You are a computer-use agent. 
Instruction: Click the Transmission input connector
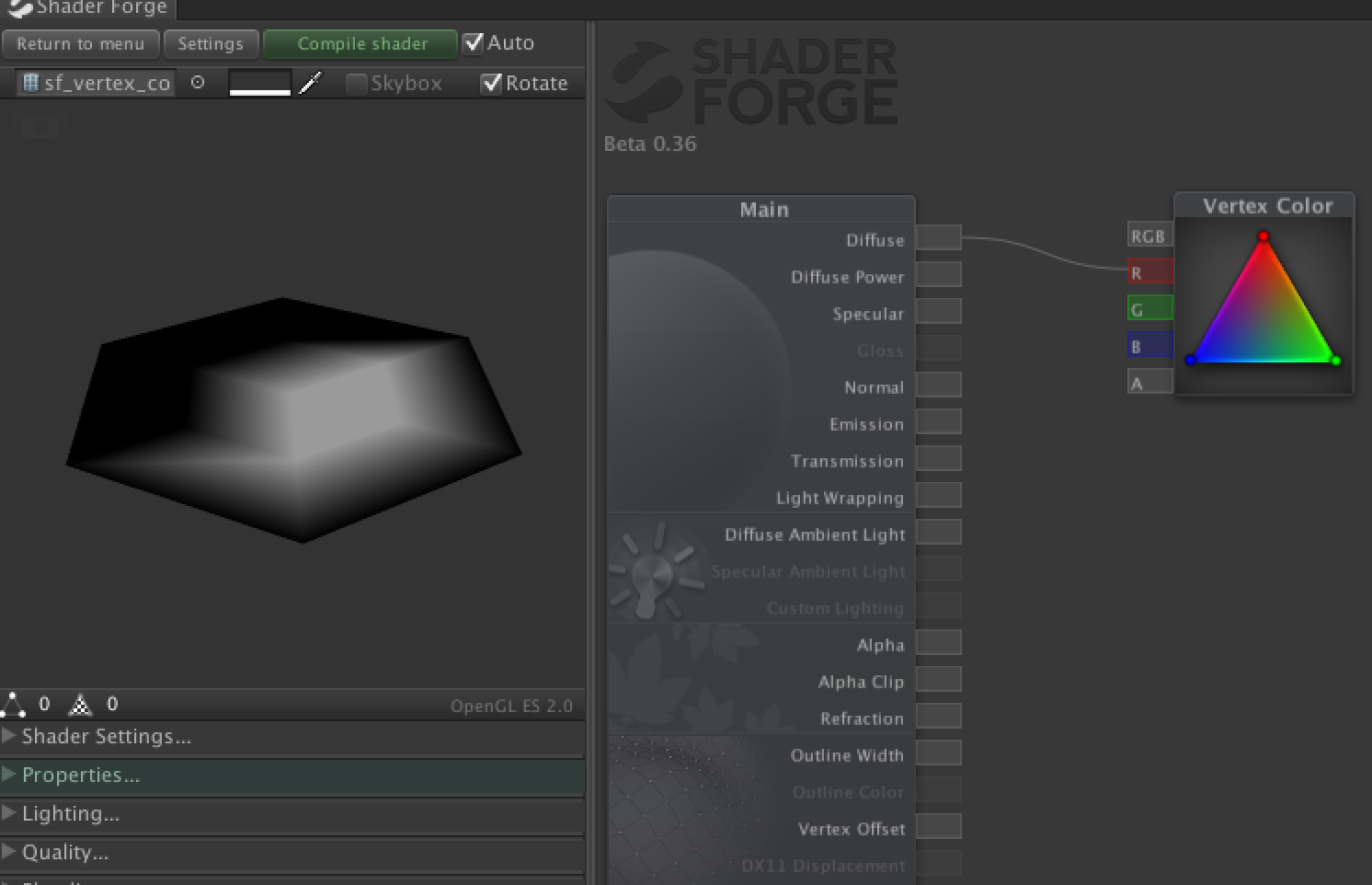click(x=939, y=459)
